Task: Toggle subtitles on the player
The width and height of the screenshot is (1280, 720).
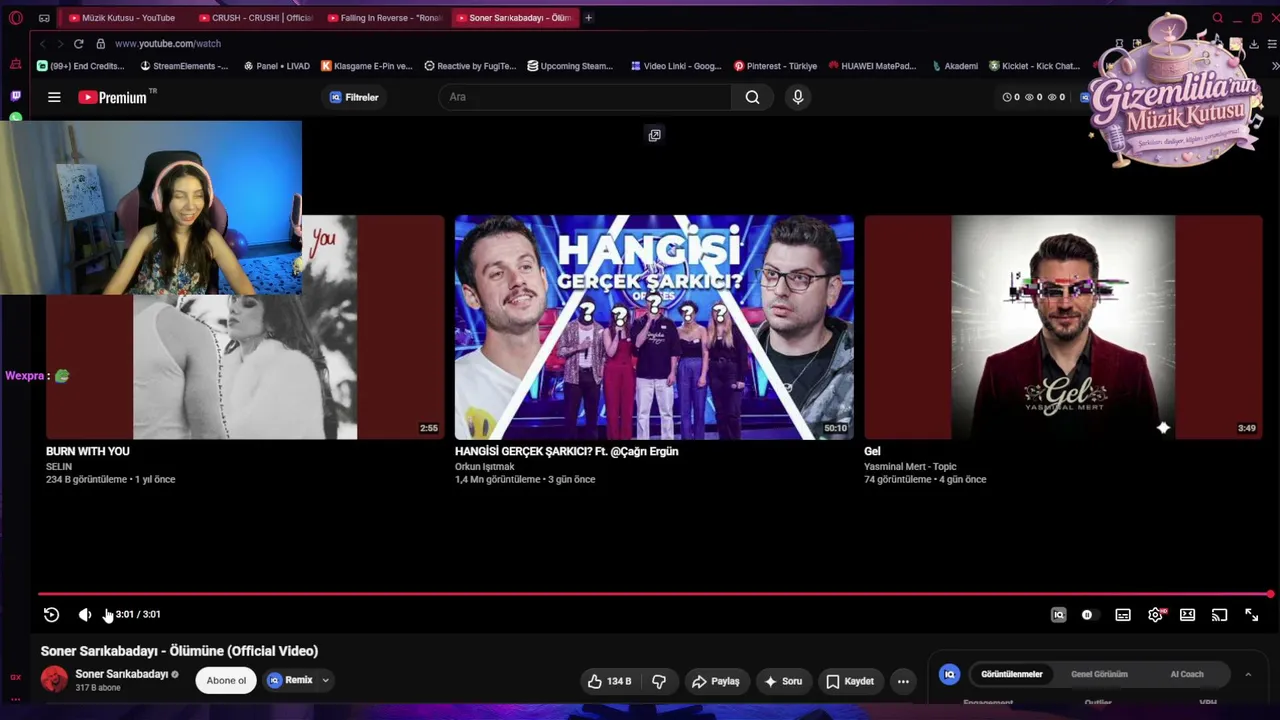Action: [1123, 615]
